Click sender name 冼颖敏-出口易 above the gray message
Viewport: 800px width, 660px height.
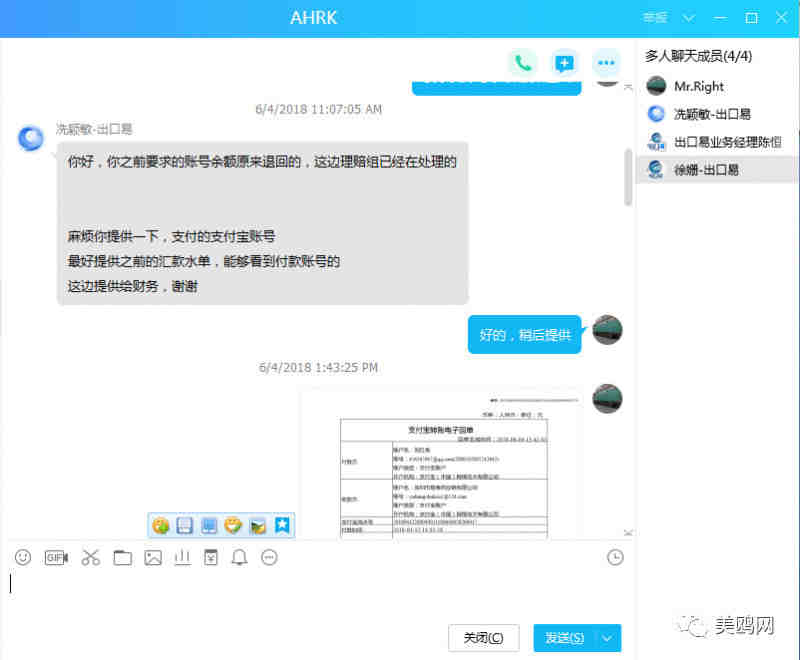click(94, 129)
